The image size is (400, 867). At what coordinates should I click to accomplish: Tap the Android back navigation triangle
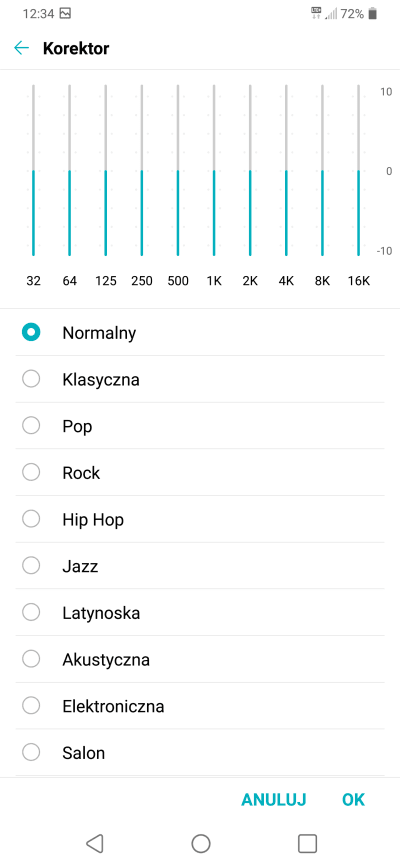coord(95,843)
